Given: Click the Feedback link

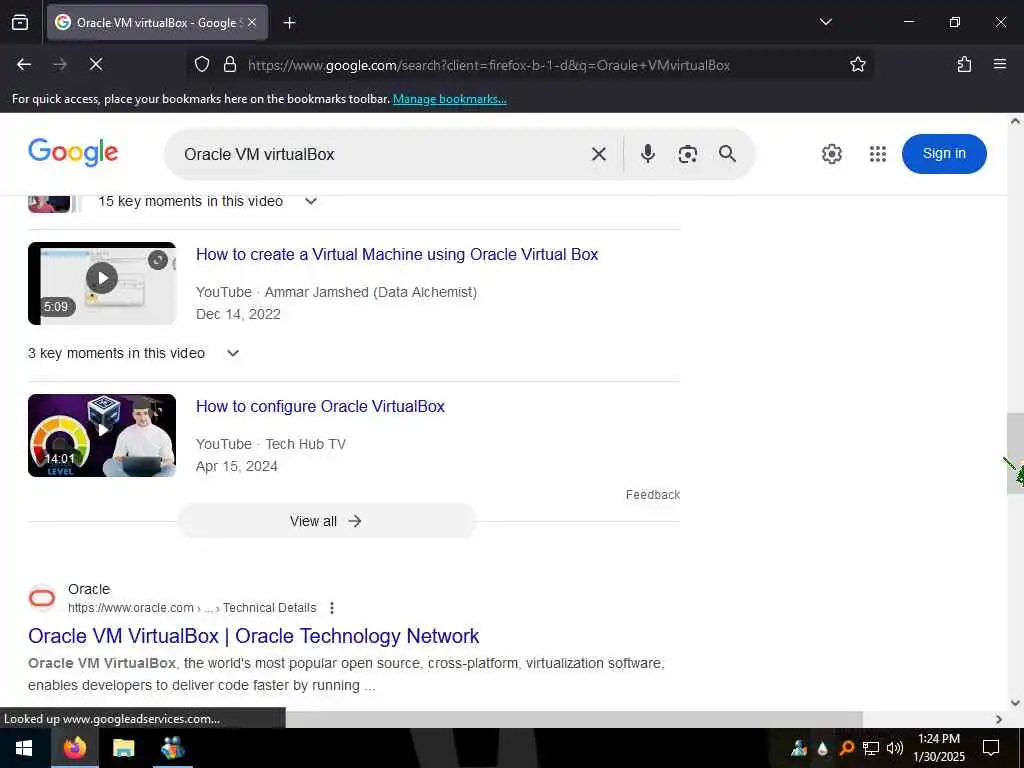Looking at the screenshot, I should tap(652, 494).
